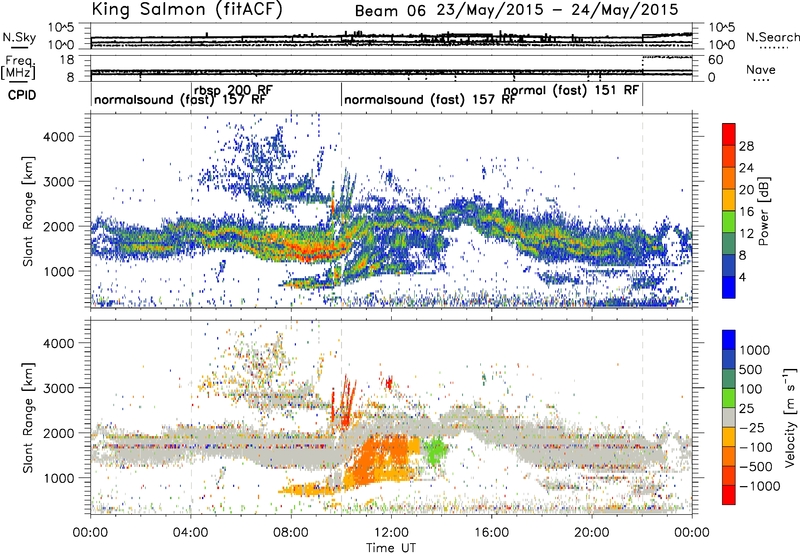This screenshot has width=800, height=554.
Task: Click the blue swatch at the Power colorbar bottom
Action: tap(729, 287)
